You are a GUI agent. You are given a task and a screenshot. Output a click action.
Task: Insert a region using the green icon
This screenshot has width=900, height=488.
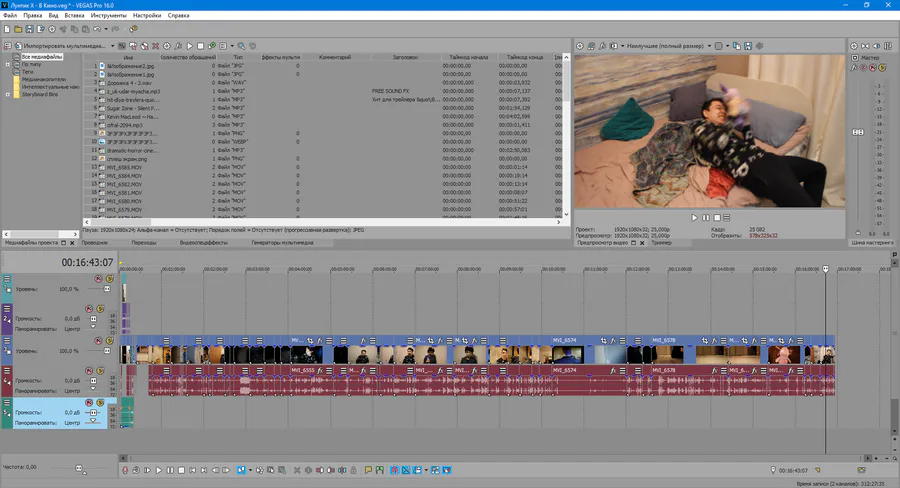pyautogui.click(x=380, y=470)
